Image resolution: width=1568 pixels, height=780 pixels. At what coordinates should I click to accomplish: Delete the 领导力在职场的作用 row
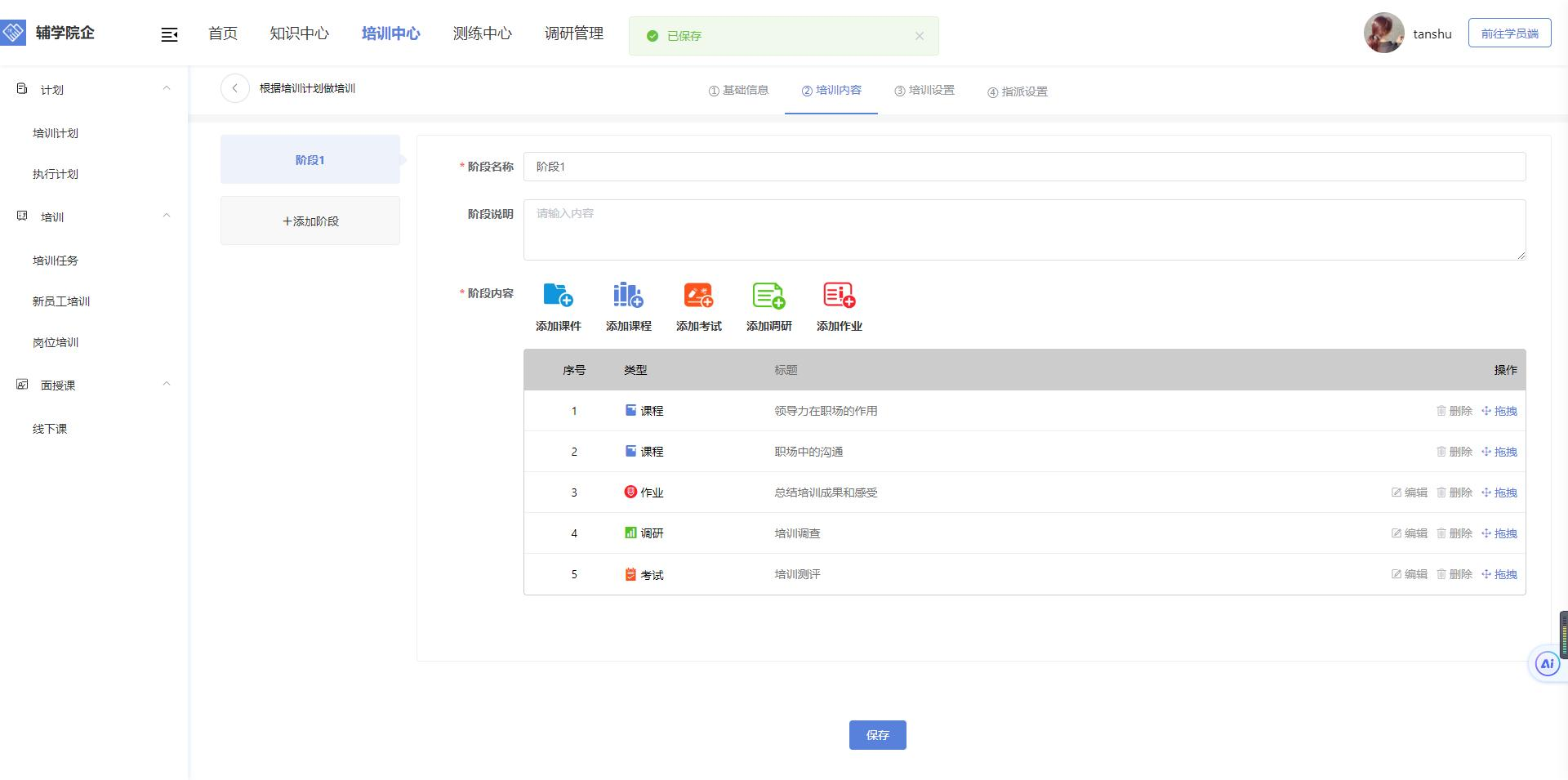[1454, 411]
